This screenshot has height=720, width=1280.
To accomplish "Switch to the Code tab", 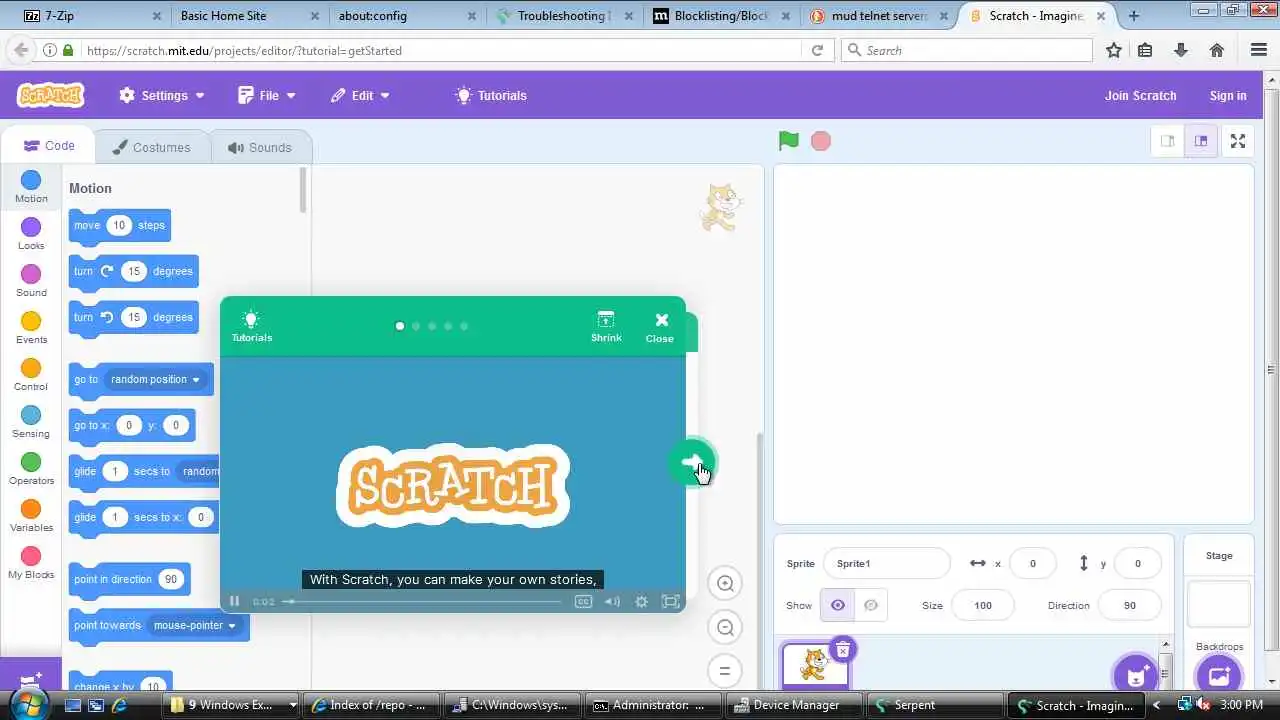I will [49, 146].
